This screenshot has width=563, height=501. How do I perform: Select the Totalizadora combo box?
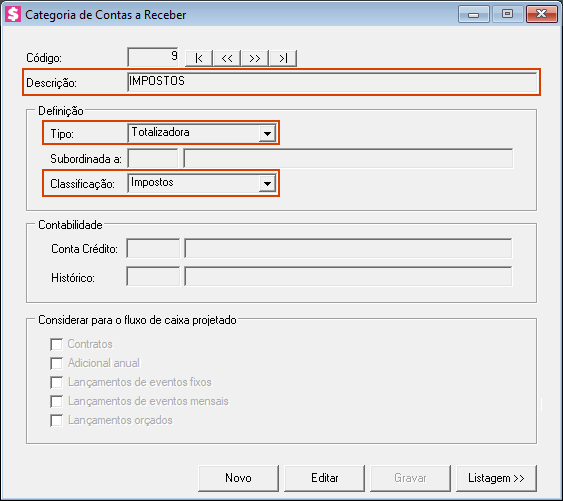[x=202, y=133]
